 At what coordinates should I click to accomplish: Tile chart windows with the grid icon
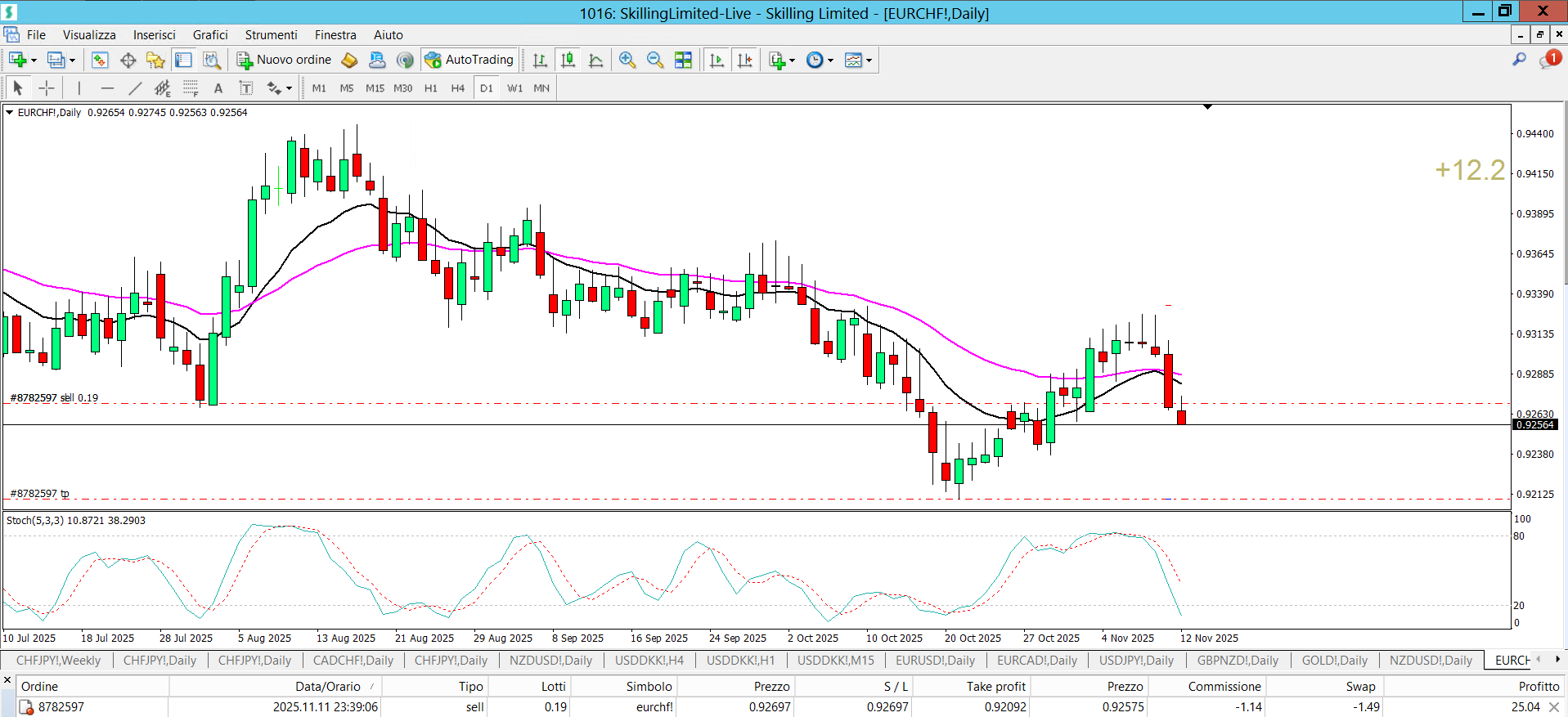(x=683, y=60)
